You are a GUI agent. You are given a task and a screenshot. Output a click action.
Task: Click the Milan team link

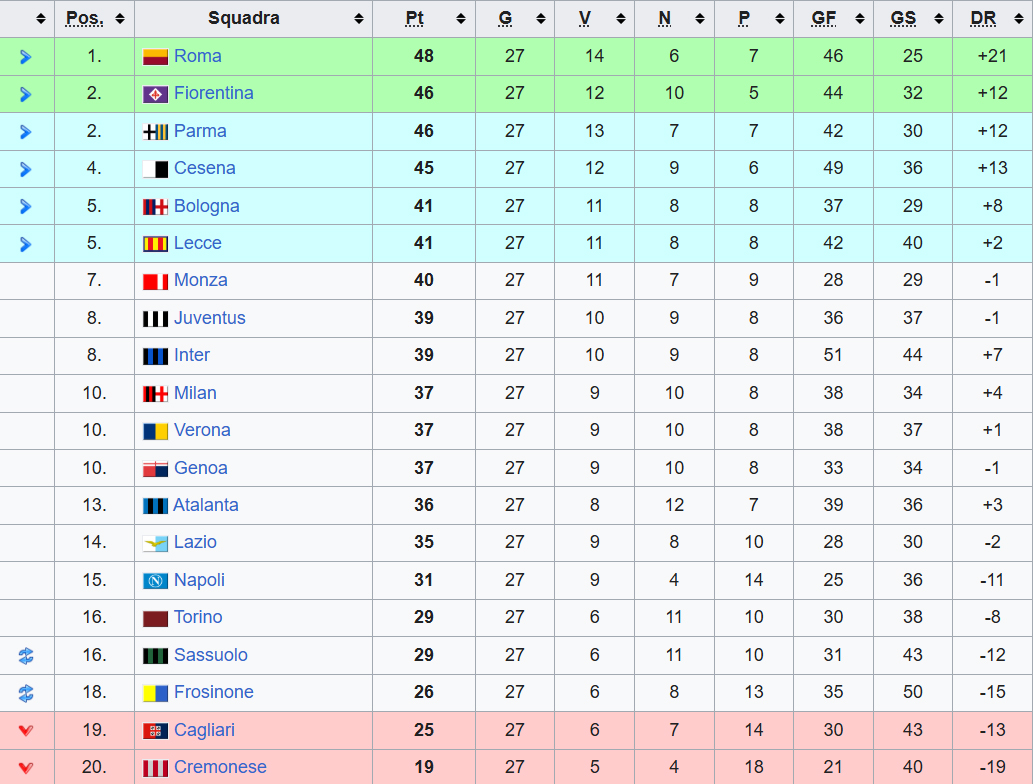tap(195, 393)
